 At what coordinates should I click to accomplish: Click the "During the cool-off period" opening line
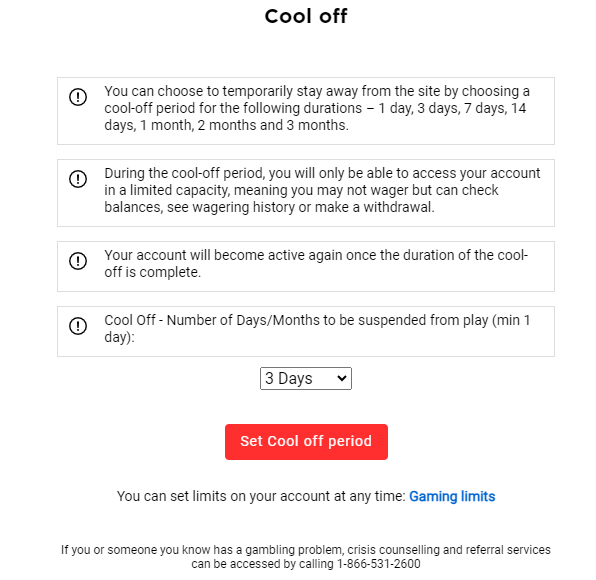coord(322,173)
